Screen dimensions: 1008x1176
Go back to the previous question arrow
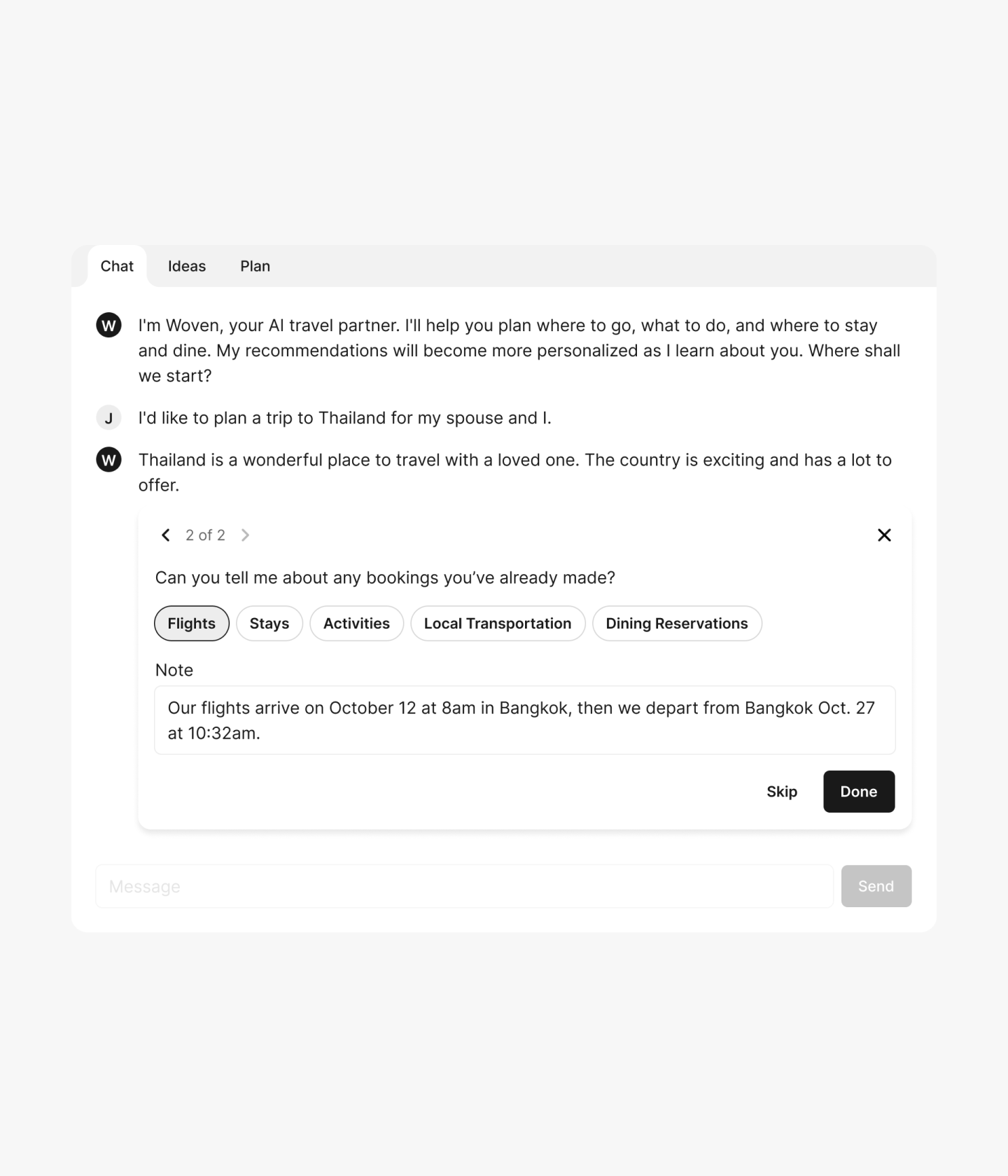click(166, 535)
